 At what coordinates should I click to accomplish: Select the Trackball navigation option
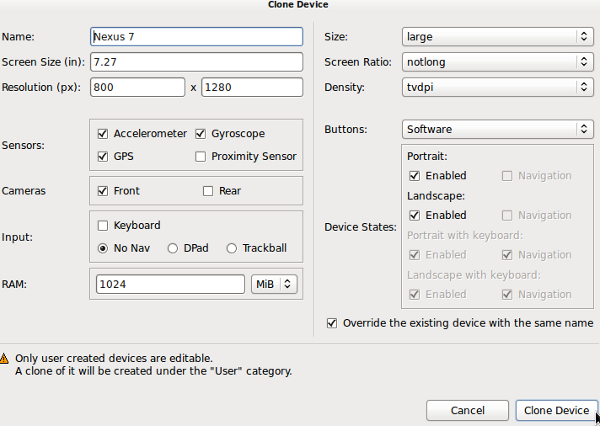coord(232,248)
